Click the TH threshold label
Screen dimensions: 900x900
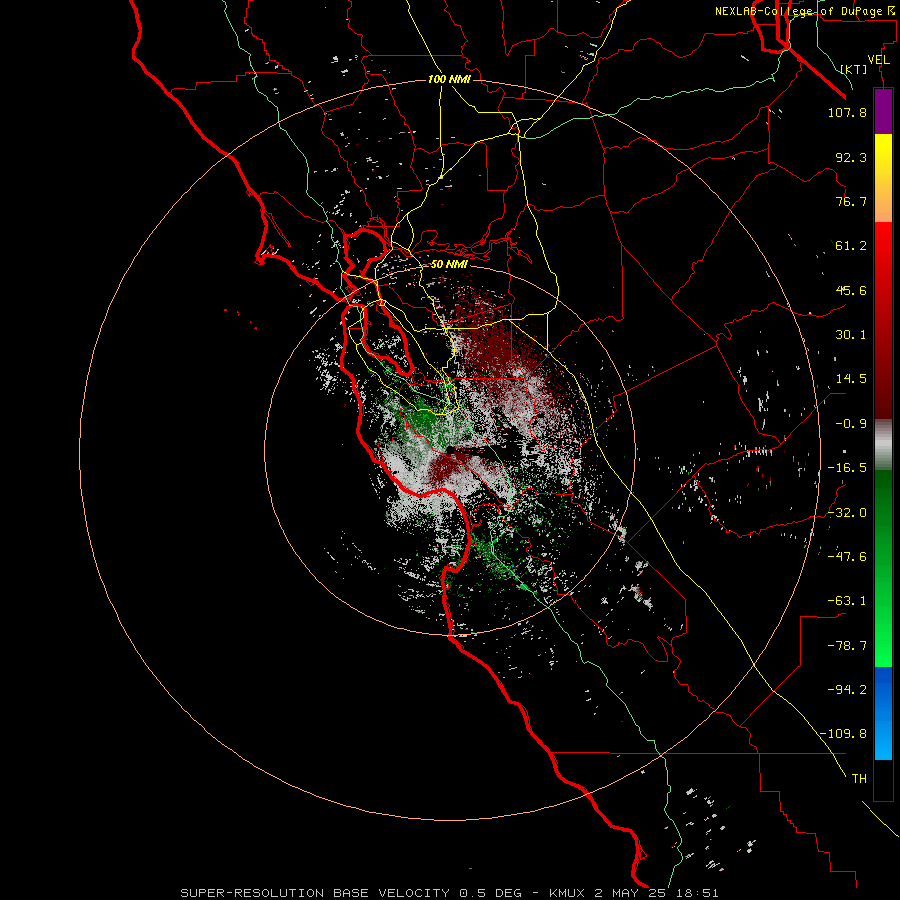[x=859, y=779]
